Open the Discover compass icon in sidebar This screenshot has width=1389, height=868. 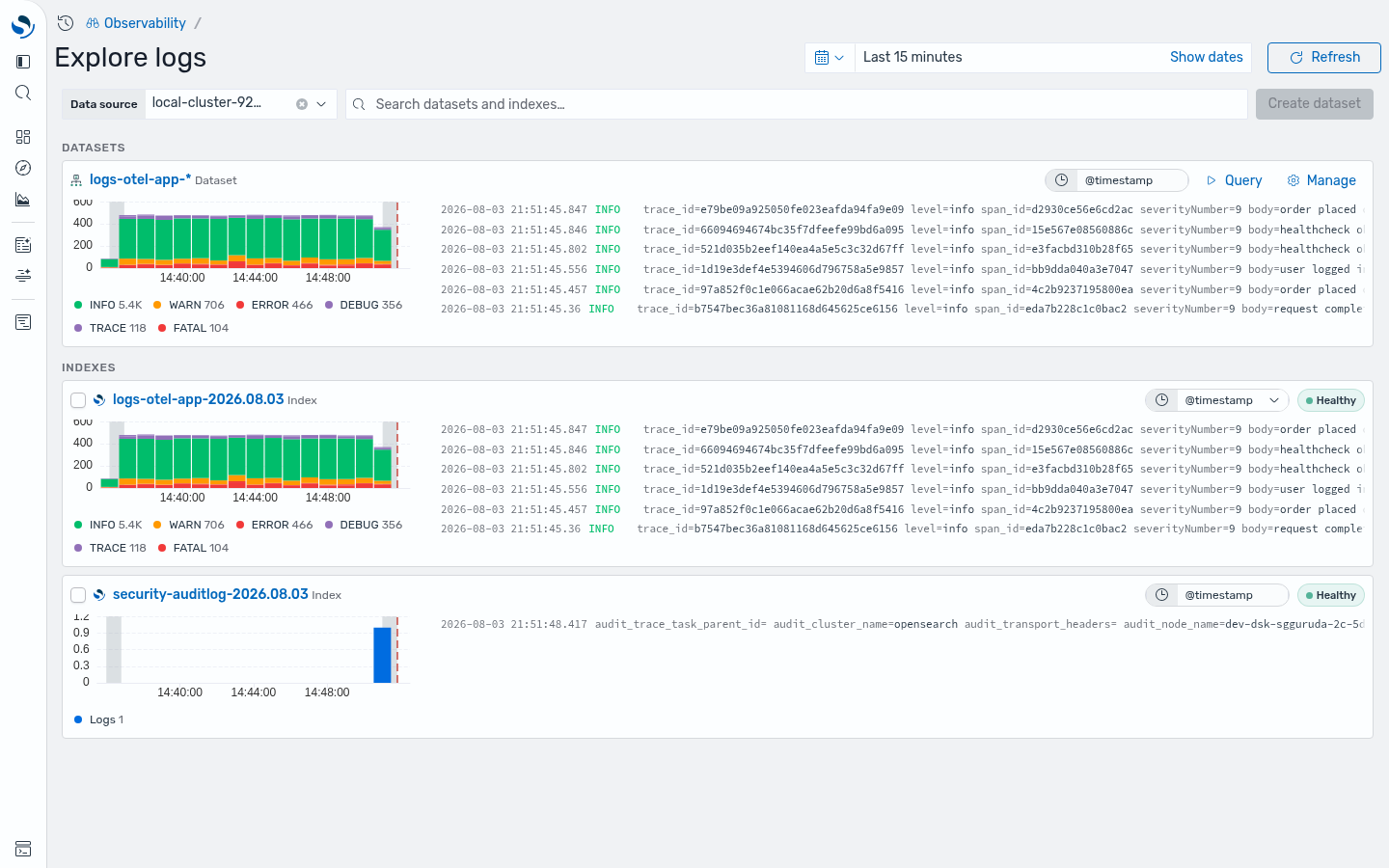23,168
